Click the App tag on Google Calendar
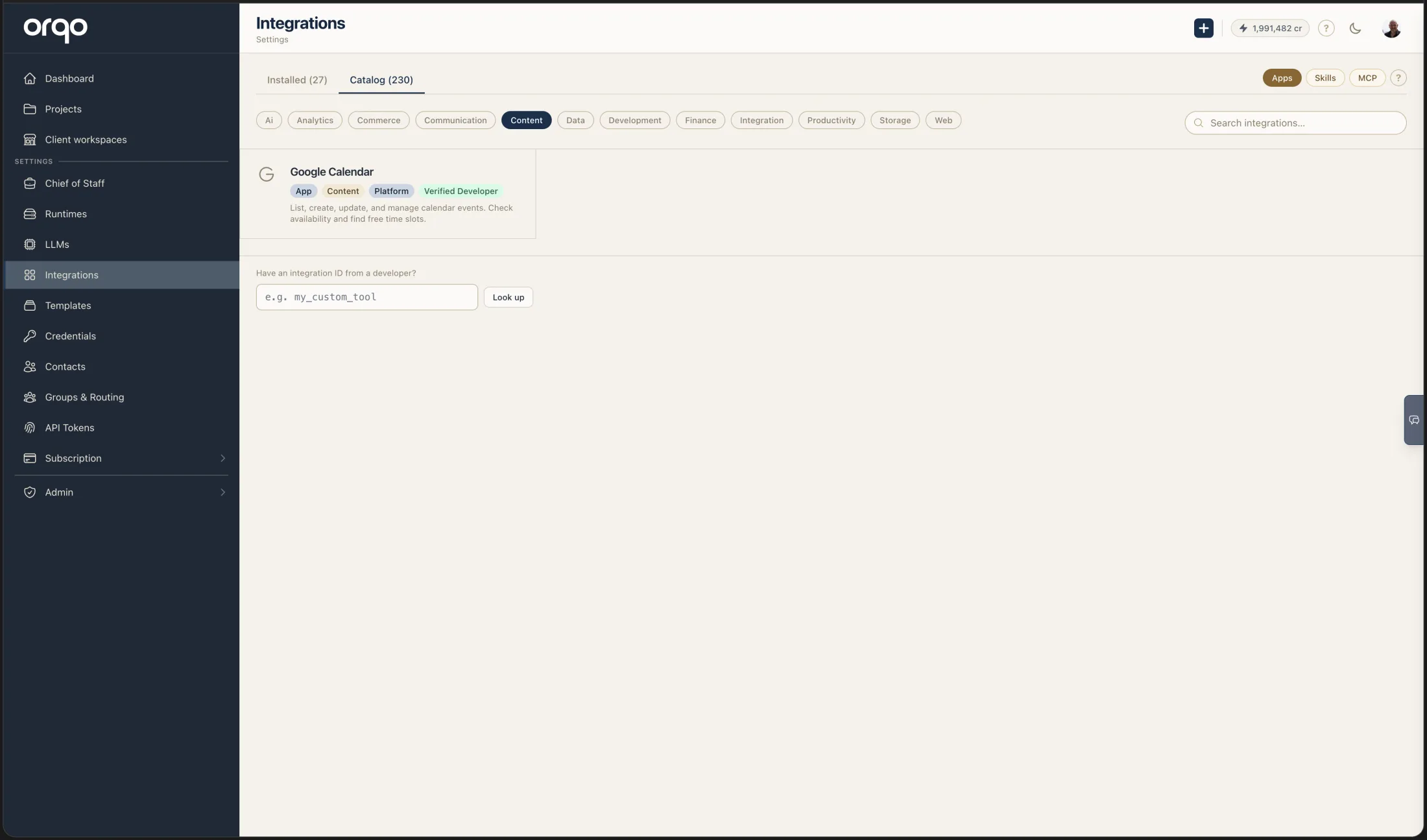This screenshot has width=1427, height=840. pyautogui.click(x=304, y=191)
